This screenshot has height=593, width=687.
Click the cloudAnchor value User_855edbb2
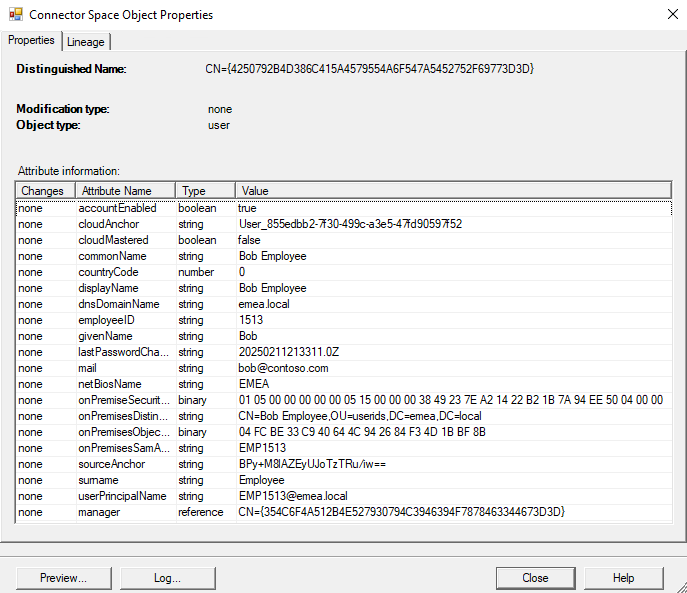pos(350,224)
